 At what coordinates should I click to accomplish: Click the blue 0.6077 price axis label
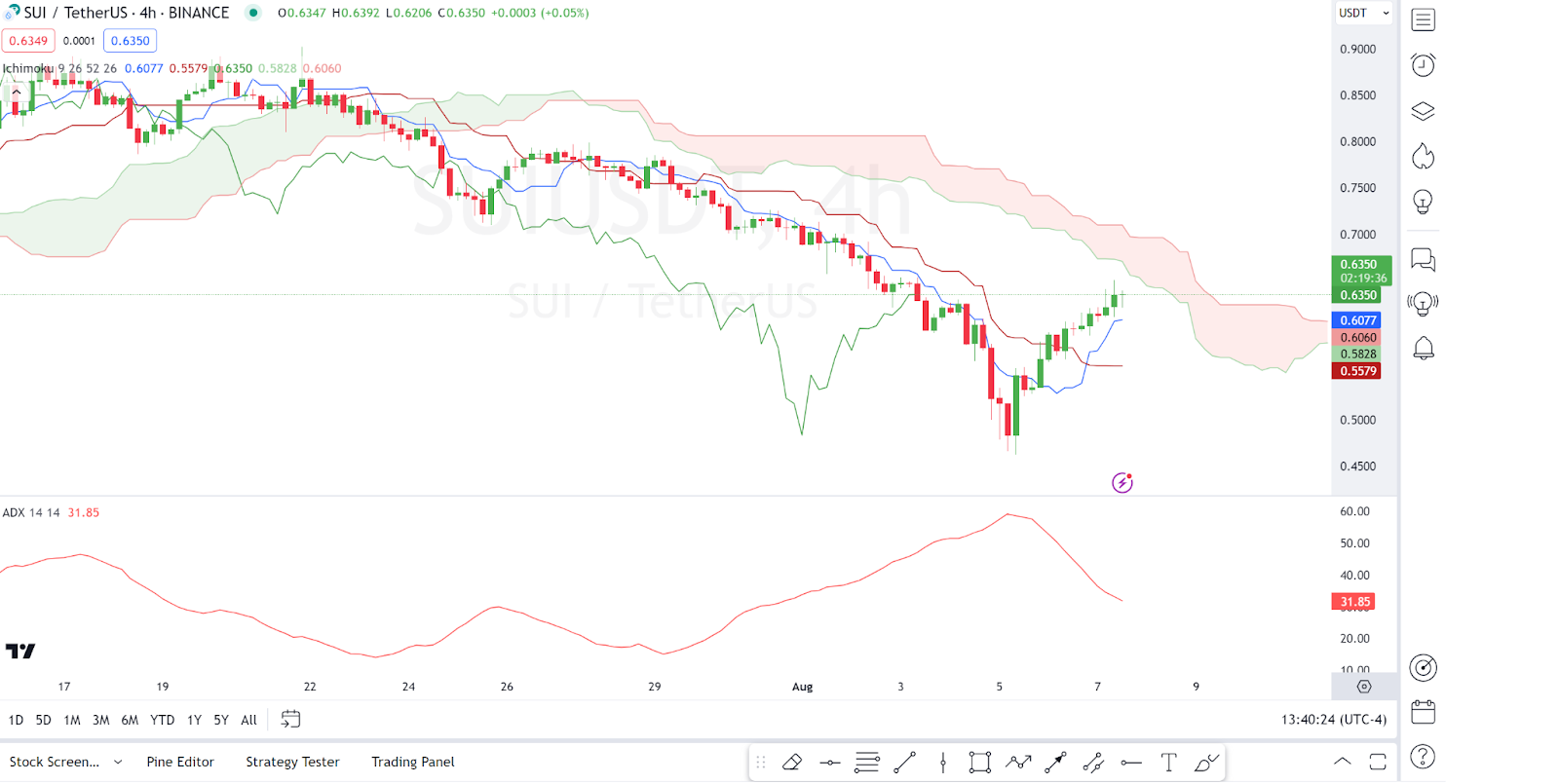[x=1357, y=320]
